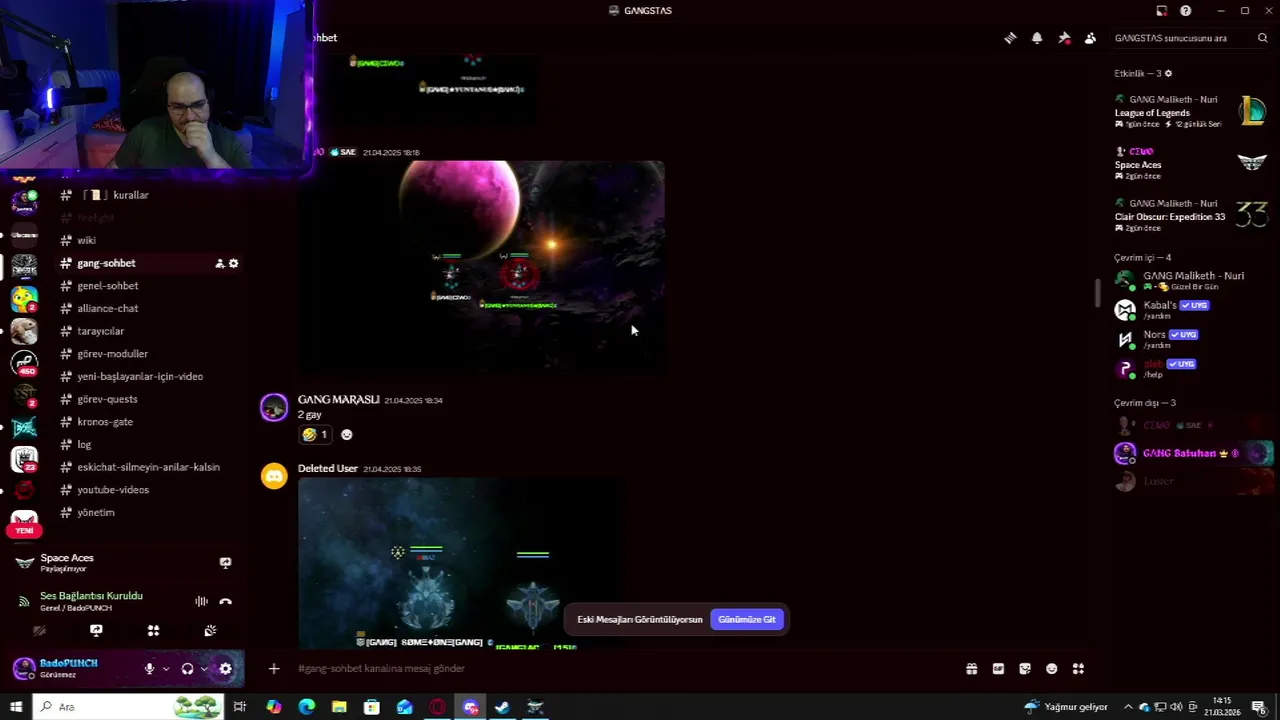Open the soundboard icon in voice panel
Screen dimensions: 1280x720
[x=210, y=631]
